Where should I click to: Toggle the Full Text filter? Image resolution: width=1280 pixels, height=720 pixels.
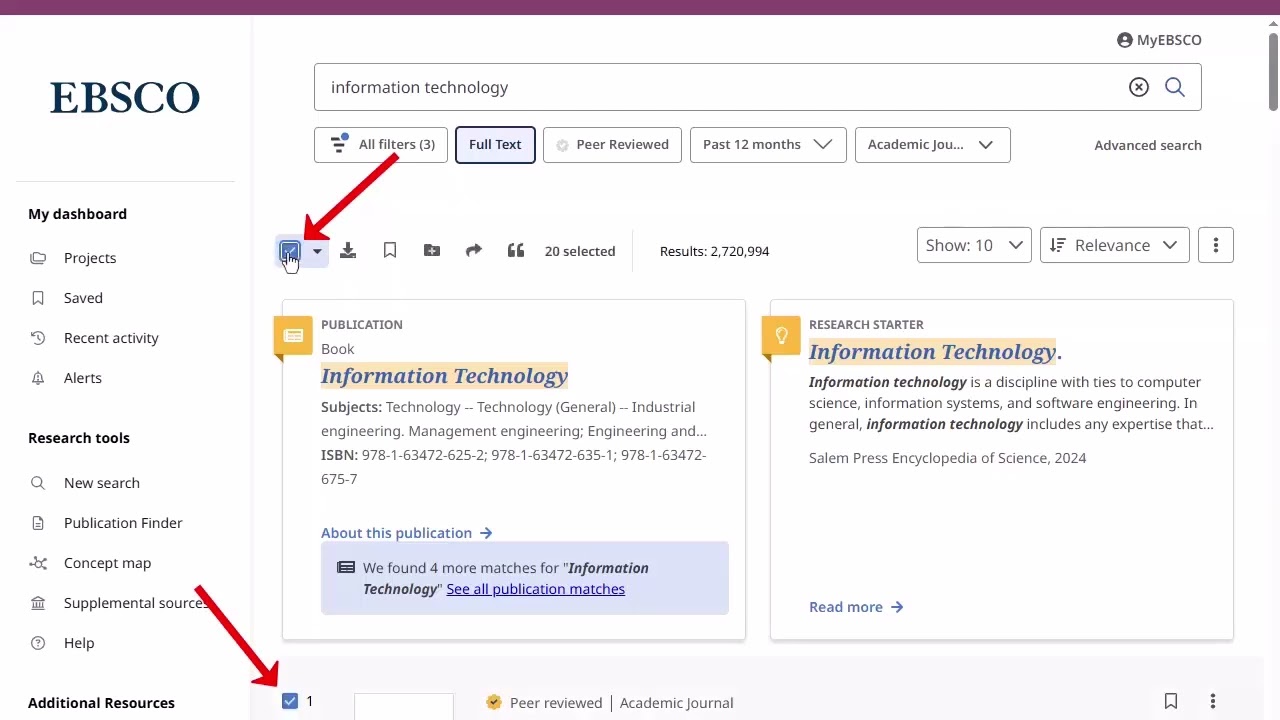pyautogui.click(x=495, y=145)
